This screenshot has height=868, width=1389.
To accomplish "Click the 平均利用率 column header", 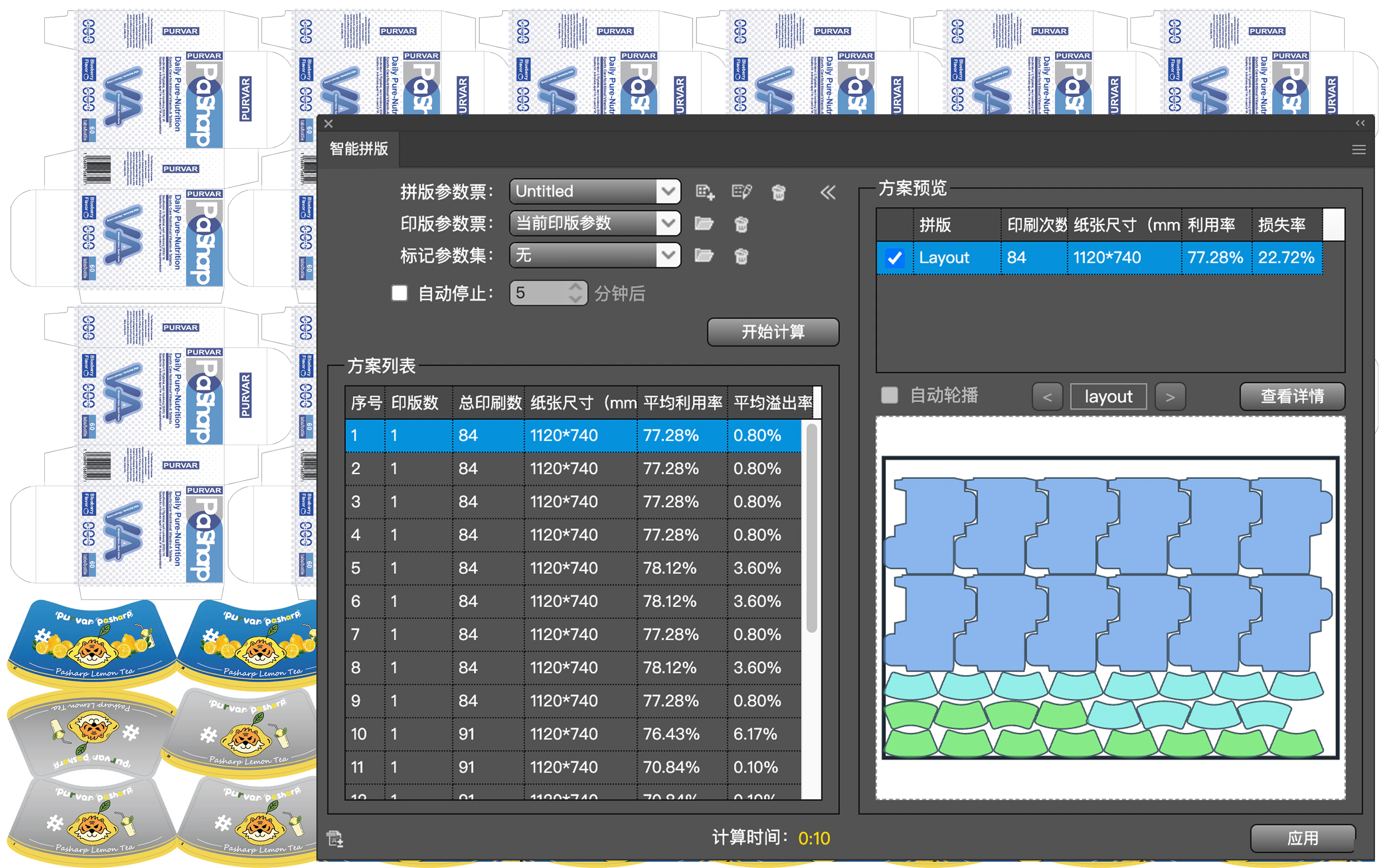I will coord(682,403).
